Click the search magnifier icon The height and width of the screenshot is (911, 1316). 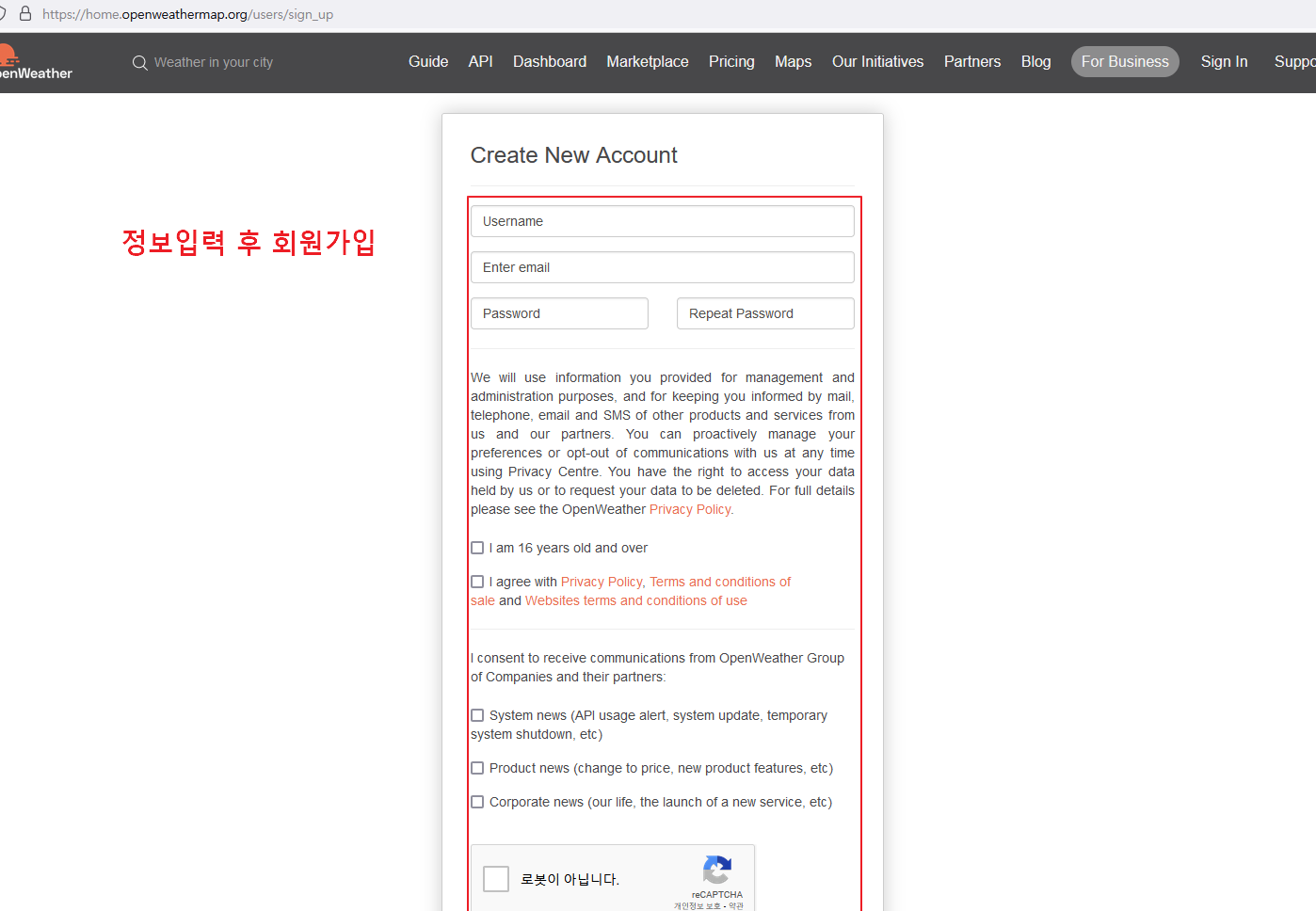pos(140,63)
